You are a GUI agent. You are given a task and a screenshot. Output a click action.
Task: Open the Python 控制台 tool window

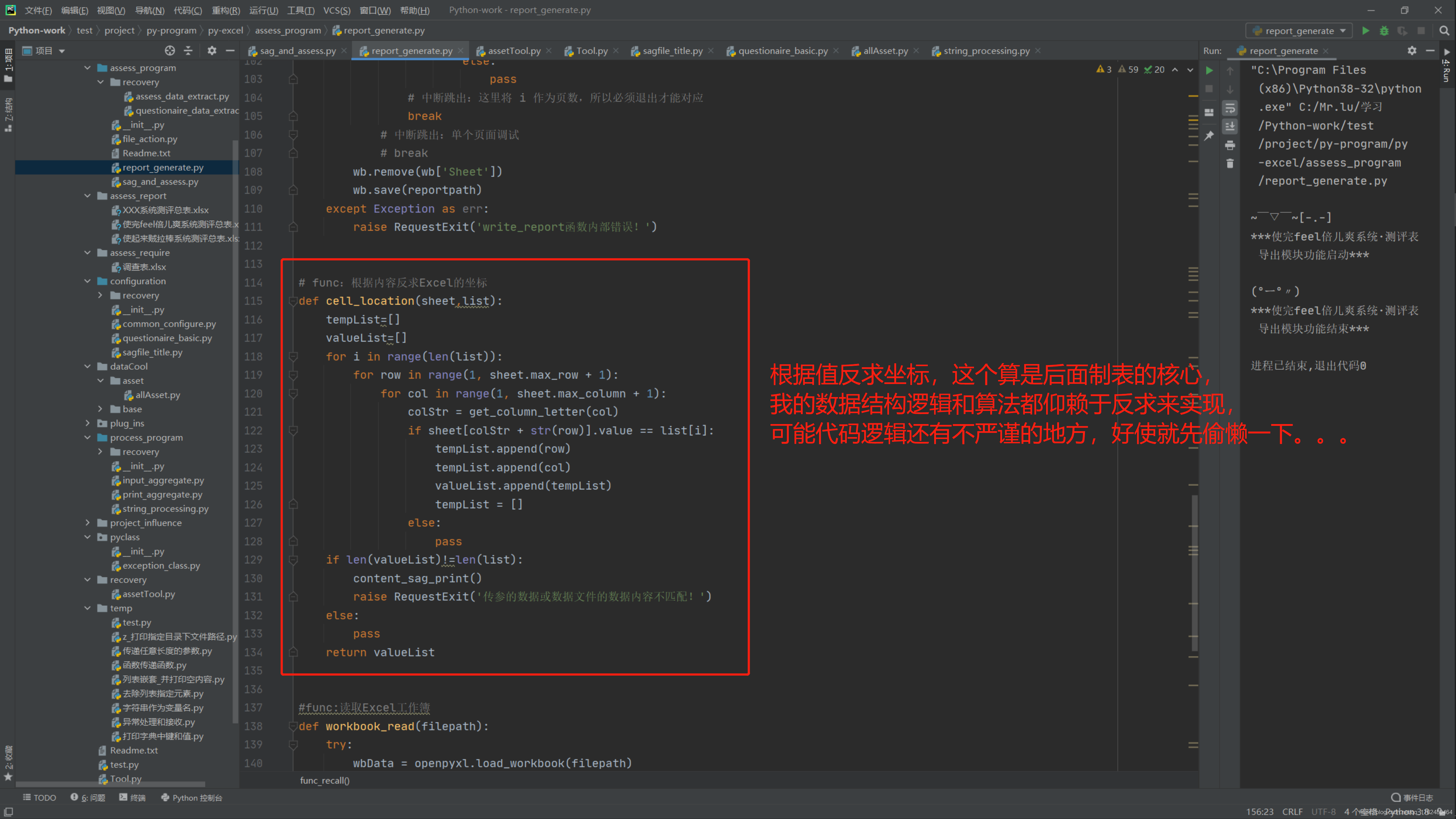(192, 798)
